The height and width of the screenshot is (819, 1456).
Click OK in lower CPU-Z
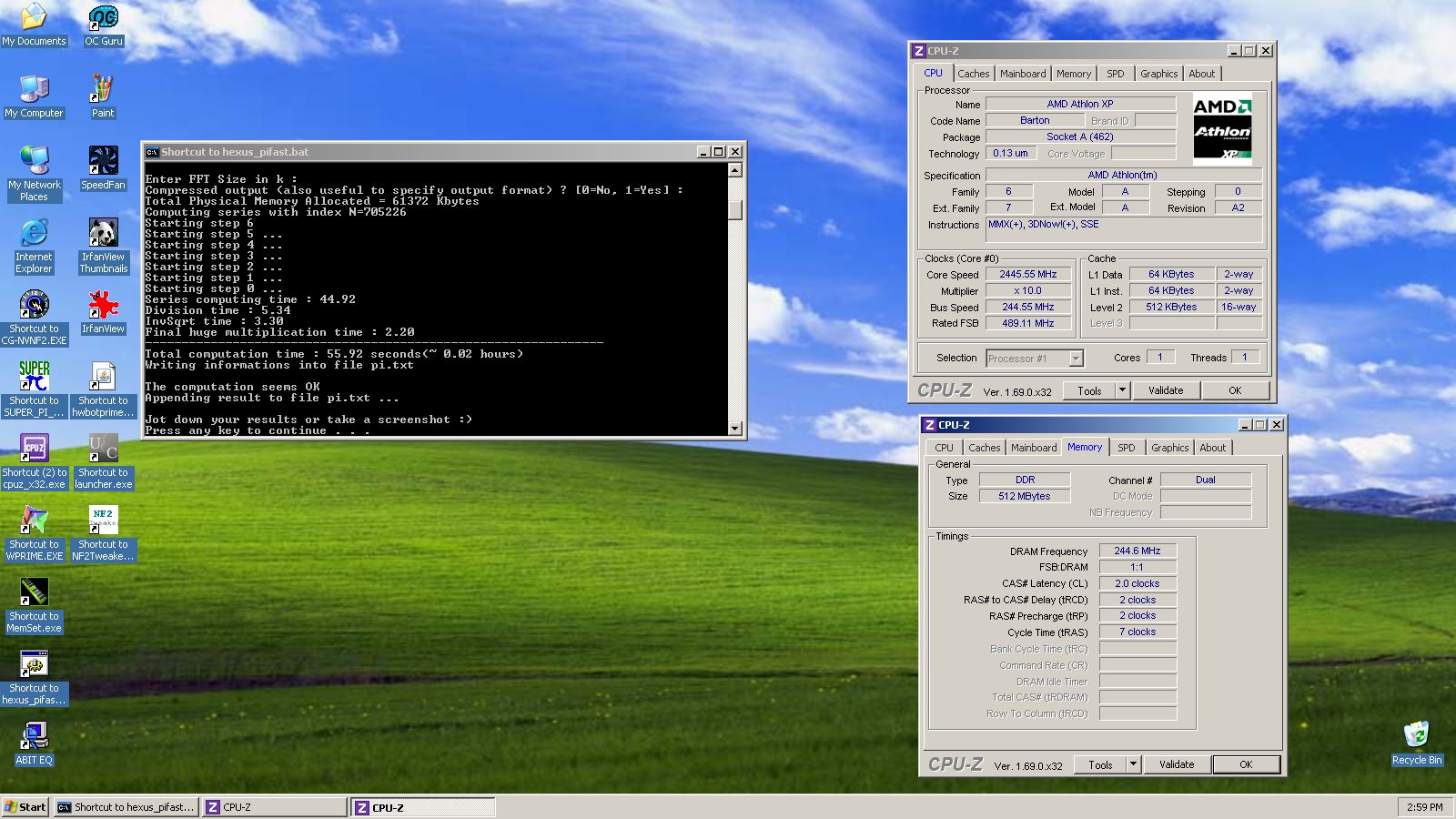point(1246,764)
